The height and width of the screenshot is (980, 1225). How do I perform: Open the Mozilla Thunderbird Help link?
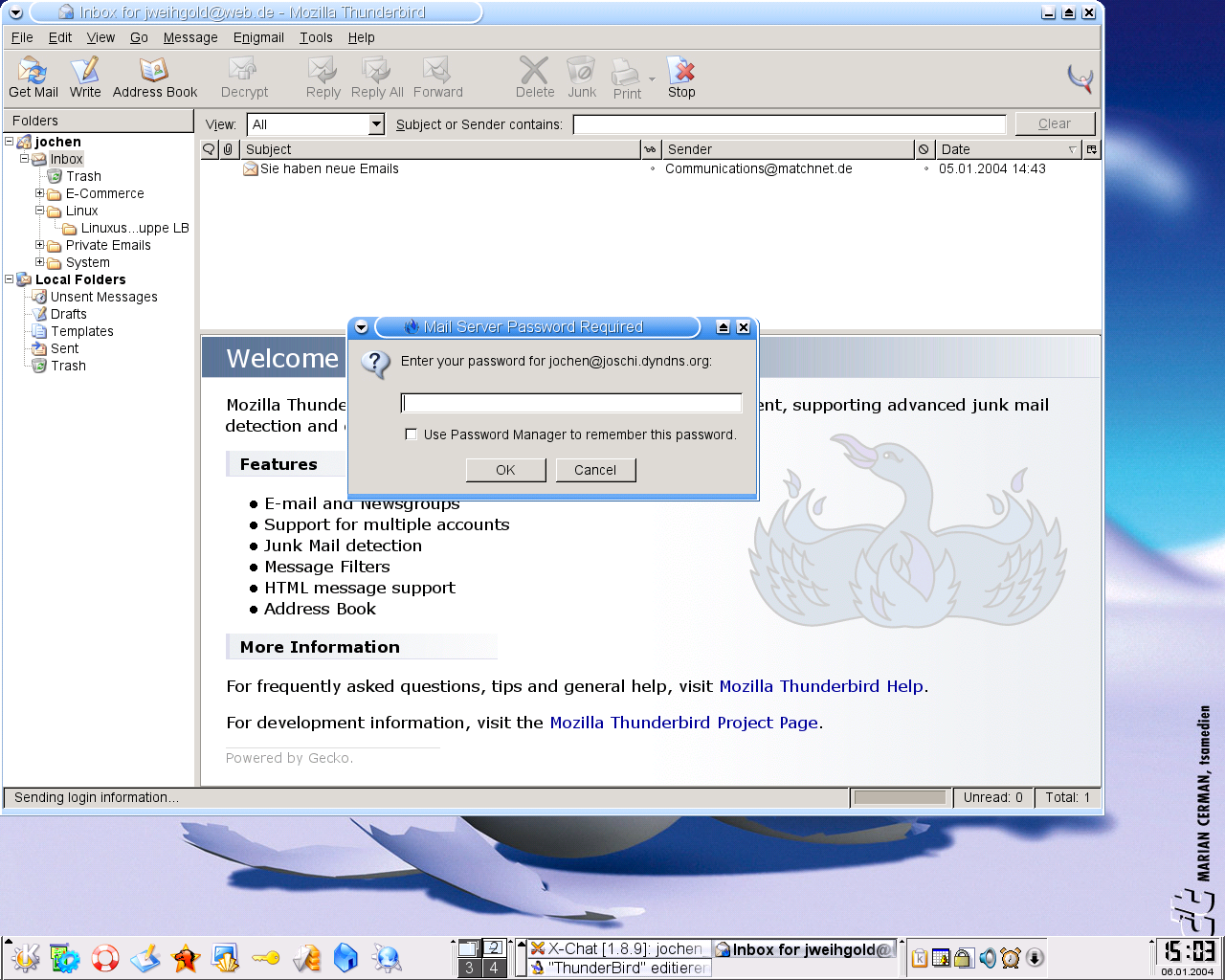pos(821,686)
